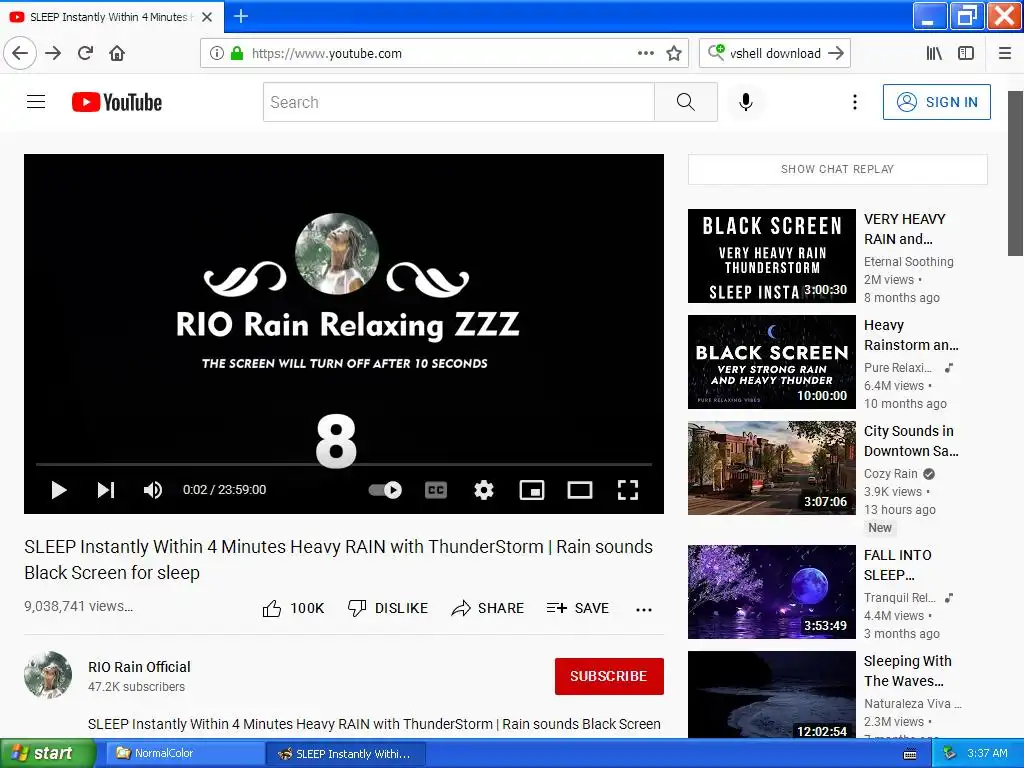This screenshot has height=768, width=1024.
Task: Toggle theater mode
Action: 580,490
